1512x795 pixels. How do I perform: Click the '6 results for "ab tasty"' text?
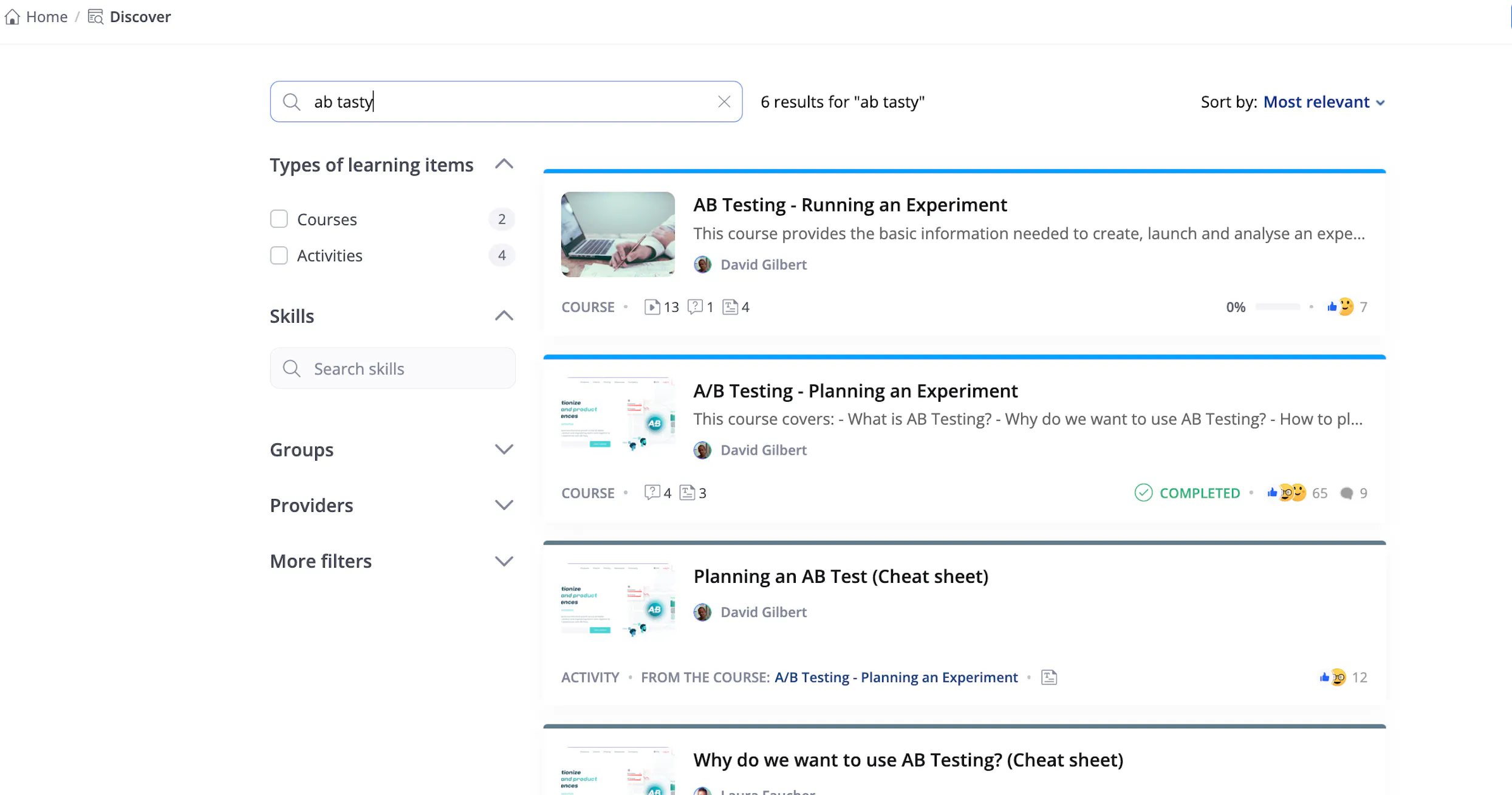point(843,102)
